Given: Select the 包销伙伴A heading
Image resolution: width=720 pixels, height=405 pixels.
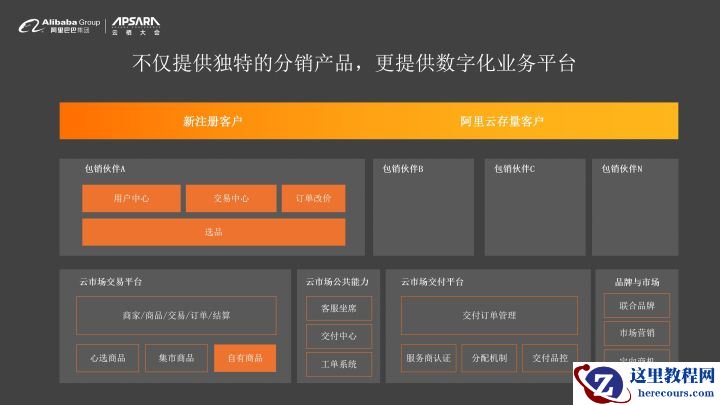Looking at the screenshot, I should 105,169.
